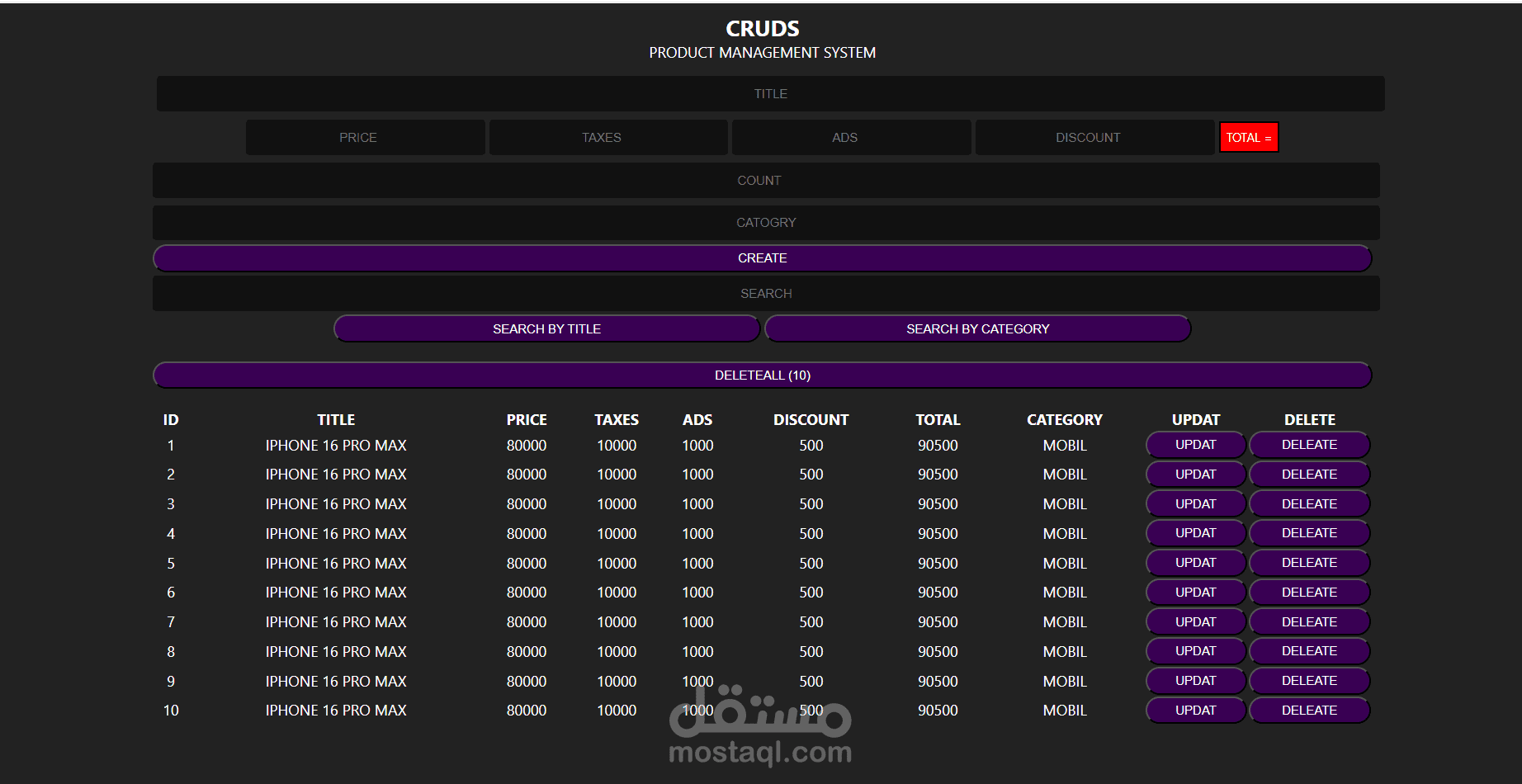The image size is (1522, 784).
Task: Remove product ID 2 via DELEATE
Action: click(1310, 475)
